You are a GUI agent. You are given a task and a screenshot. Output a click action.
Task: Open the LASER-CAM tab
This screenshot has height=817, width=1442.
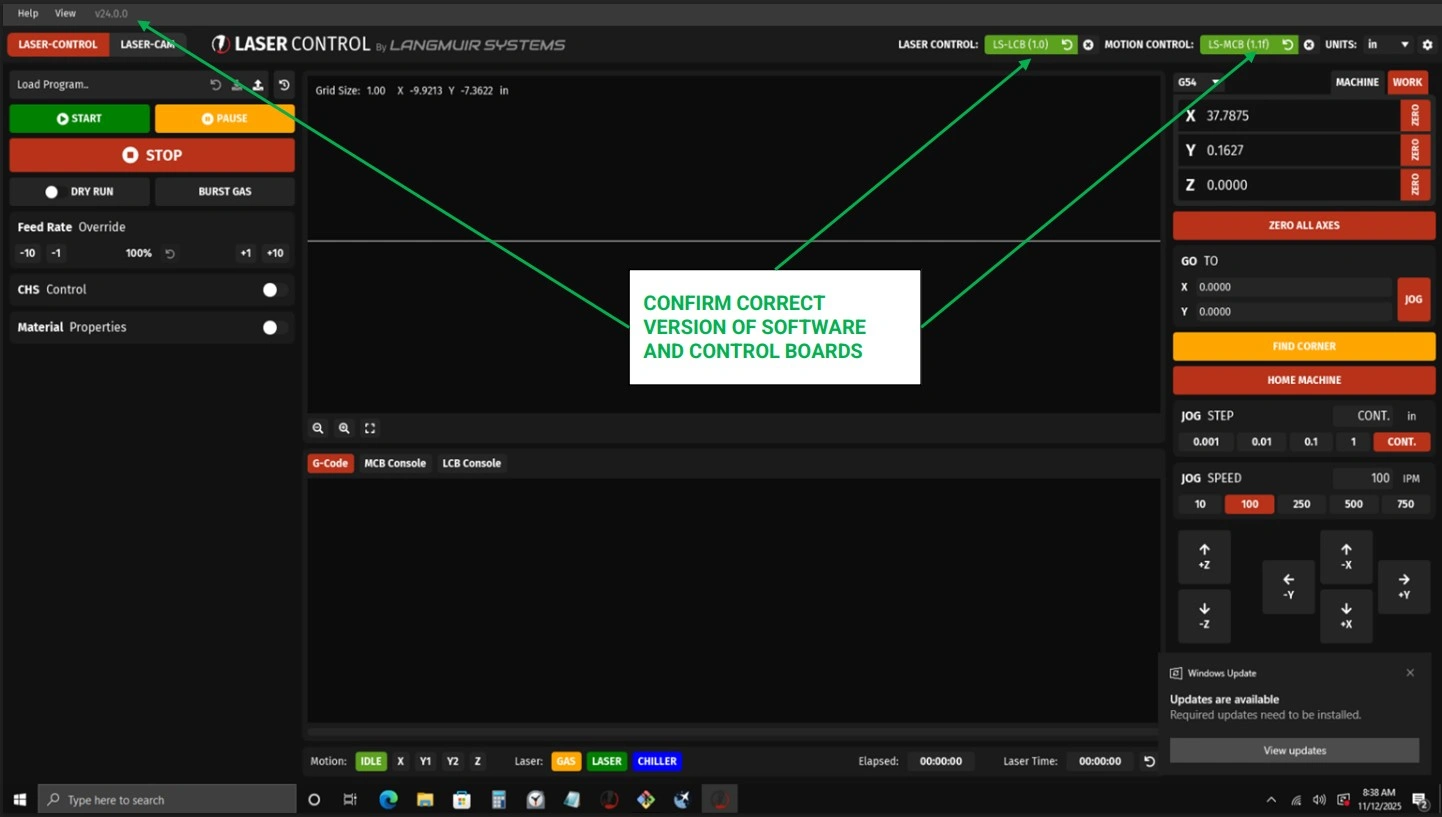[147, 45]
